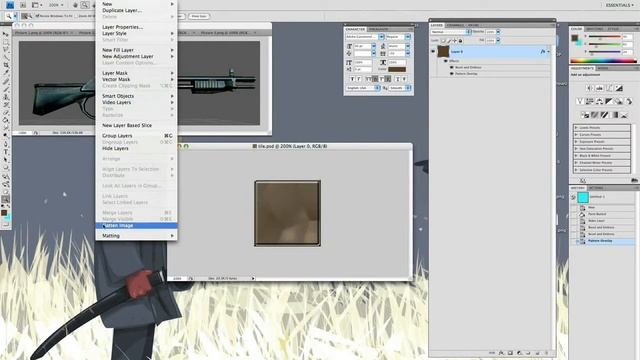Hide the Pattern Overlay effect in Layers
Screen dimensions: 640x360
point(451,74)
